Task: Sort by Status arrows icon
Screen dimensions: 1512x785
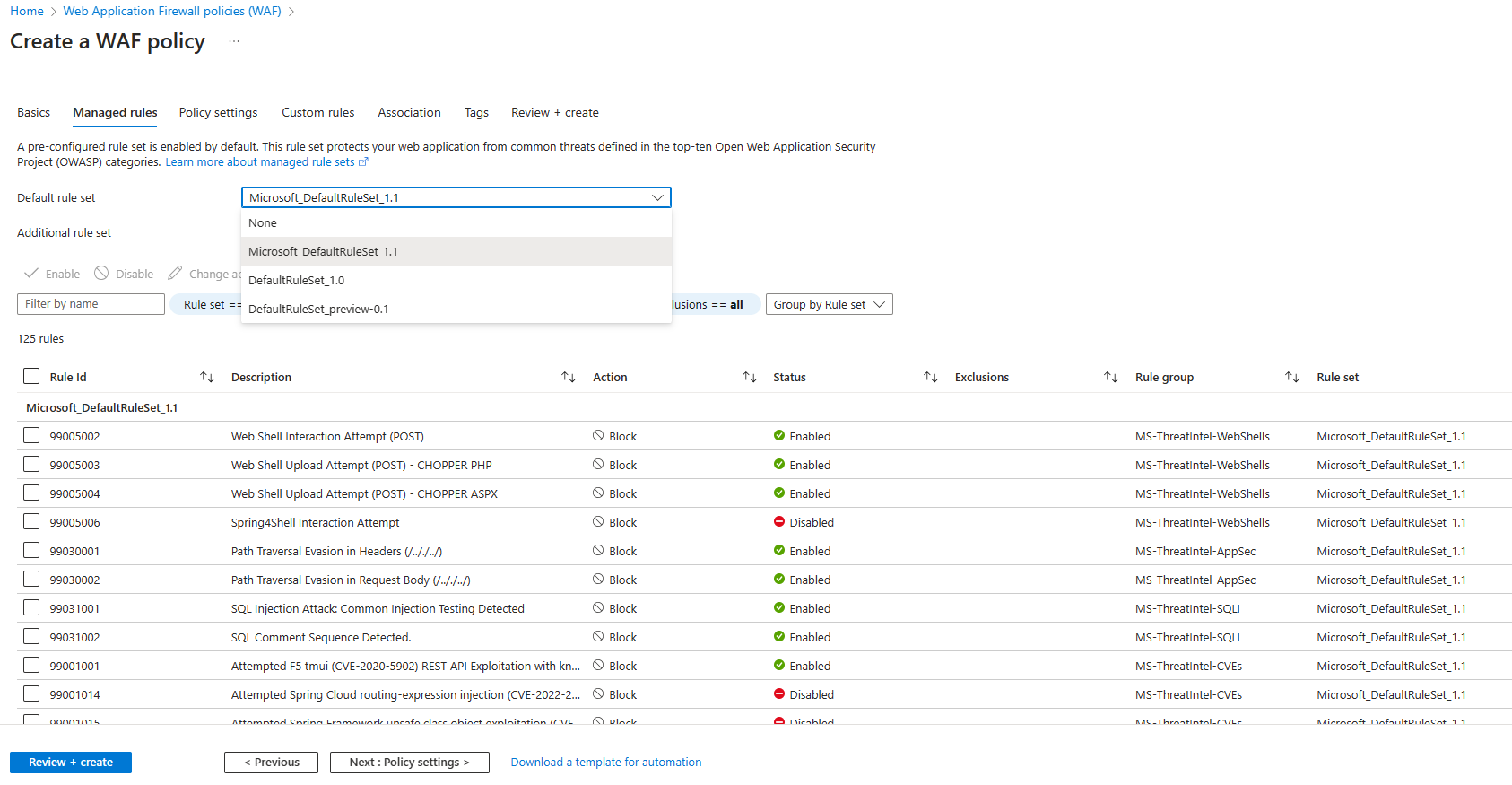Action: [931, 377]
